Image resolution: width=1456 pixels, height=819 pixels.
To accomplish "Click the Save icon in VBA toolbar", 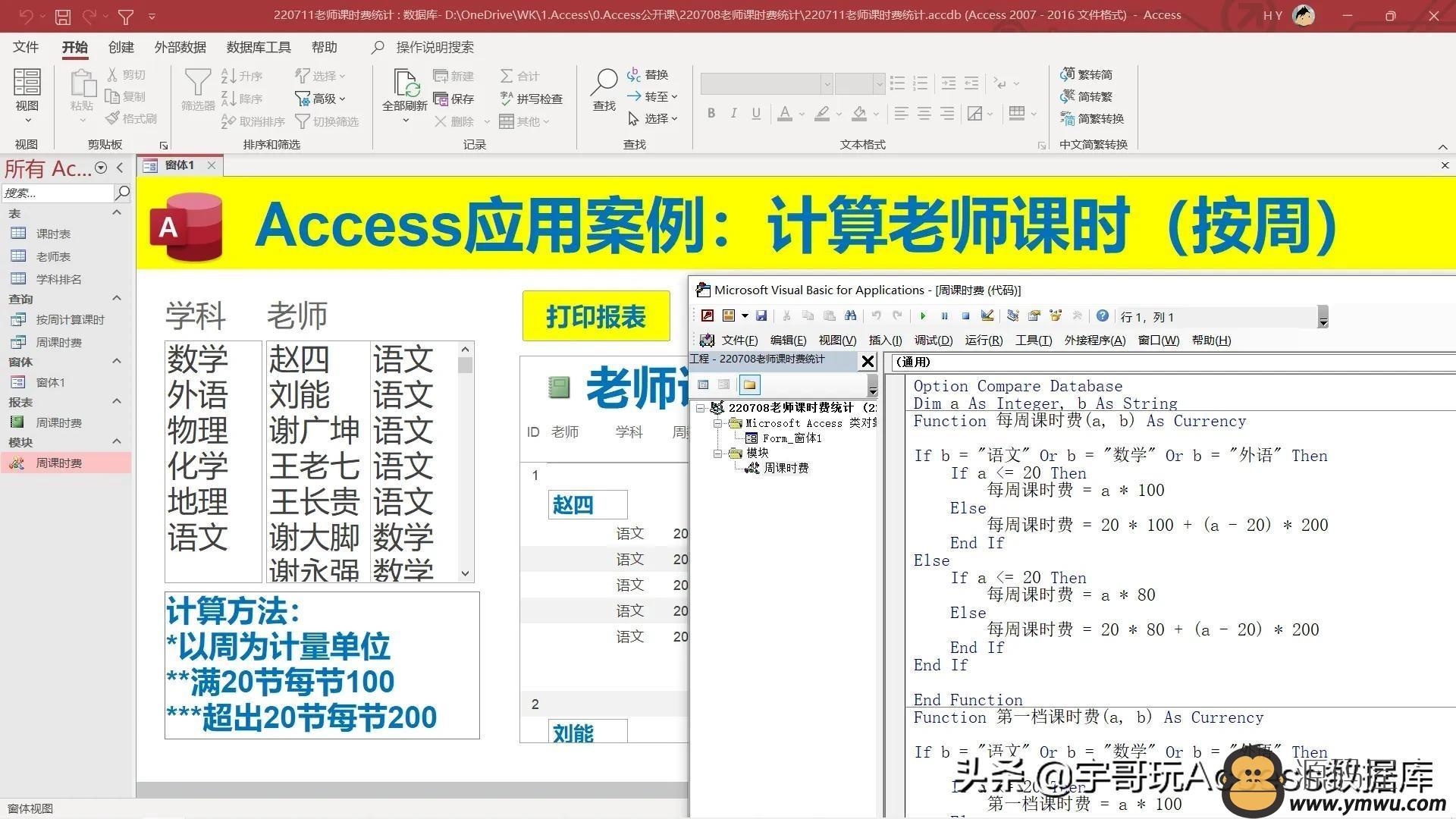I will [761, 316].
